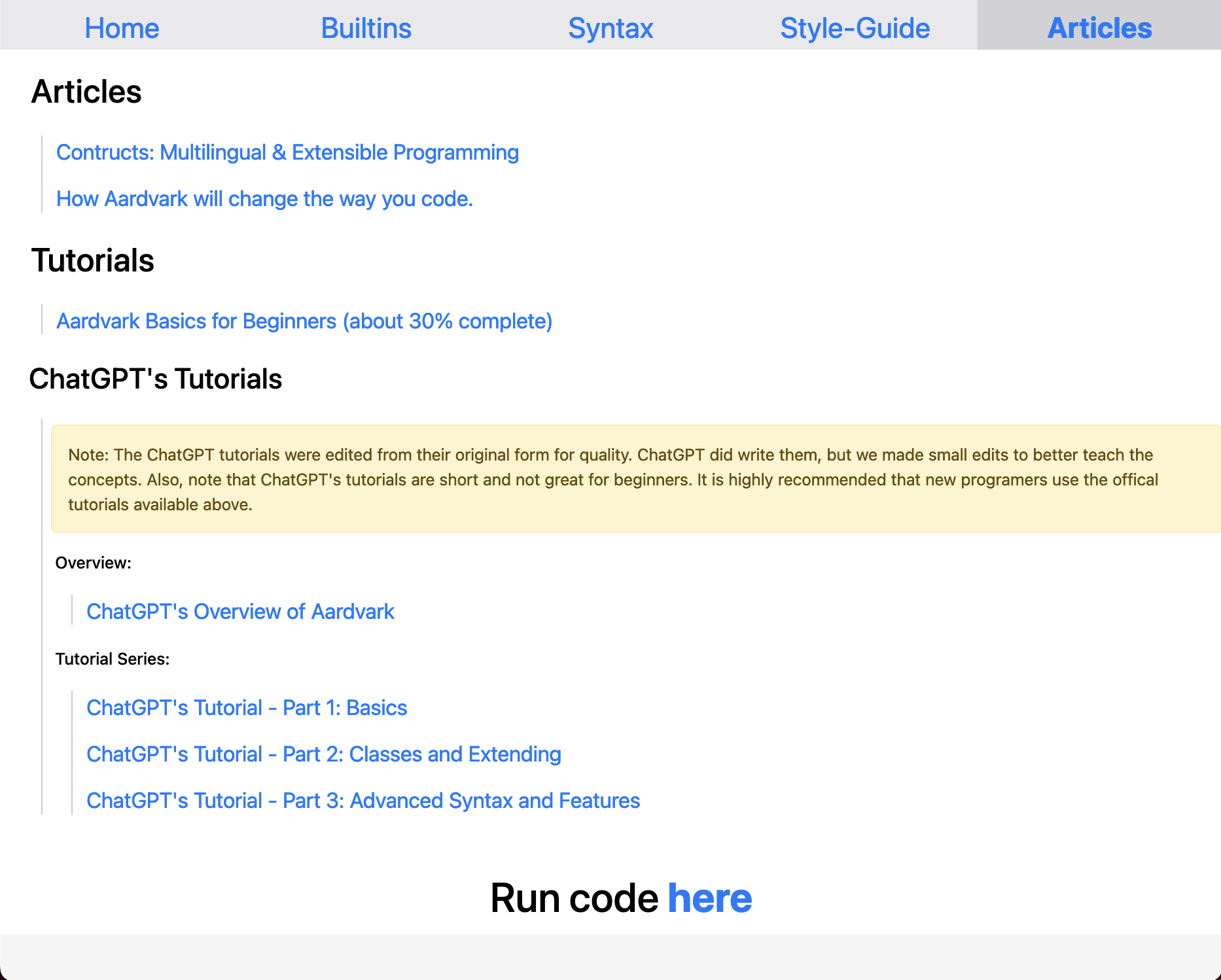
Task: Click the 'here' link to run code
Action: pyautogui.click(x=709, y=898)
